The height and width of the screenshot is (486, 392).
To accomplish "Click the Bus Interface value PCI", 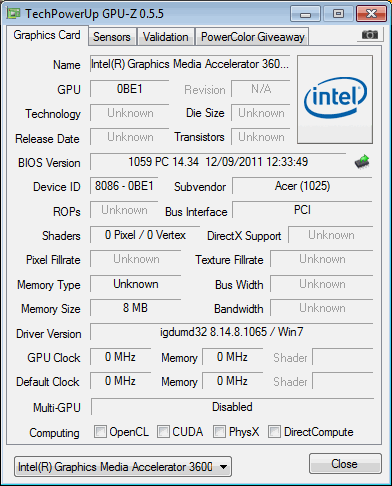I will coord(302,210).
